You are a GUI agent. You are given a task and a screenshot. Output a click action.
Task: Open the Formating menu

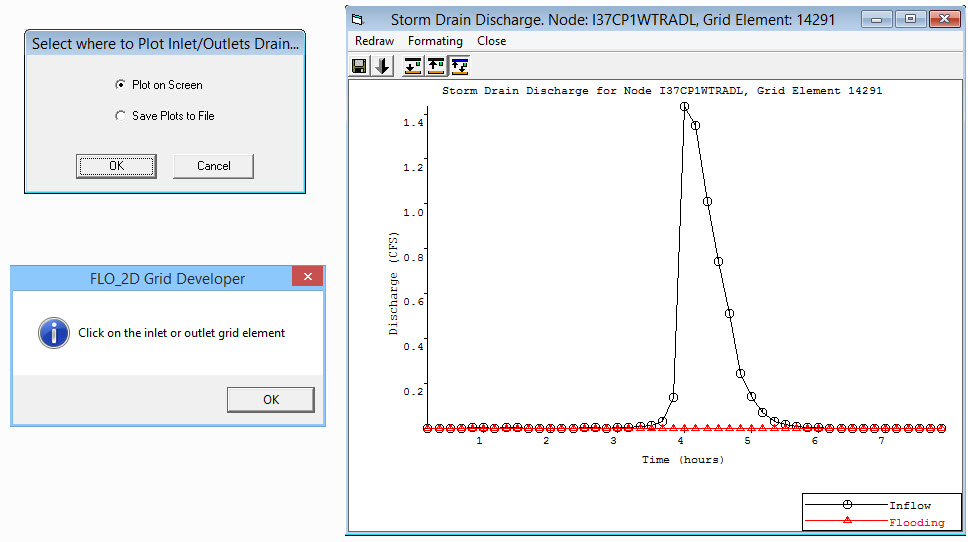pyautogui.click(x=435, y=41)
